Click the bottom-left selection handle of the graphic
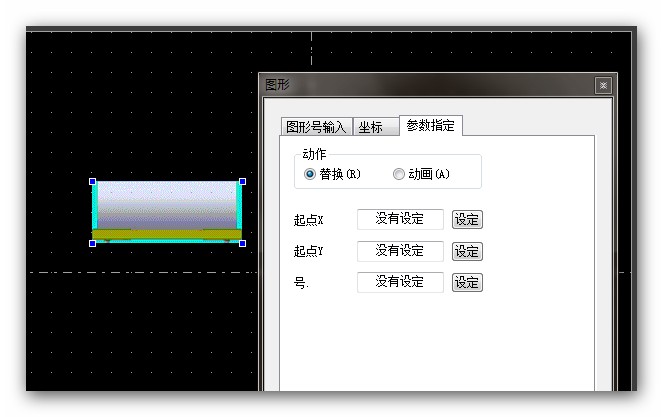 93,242
